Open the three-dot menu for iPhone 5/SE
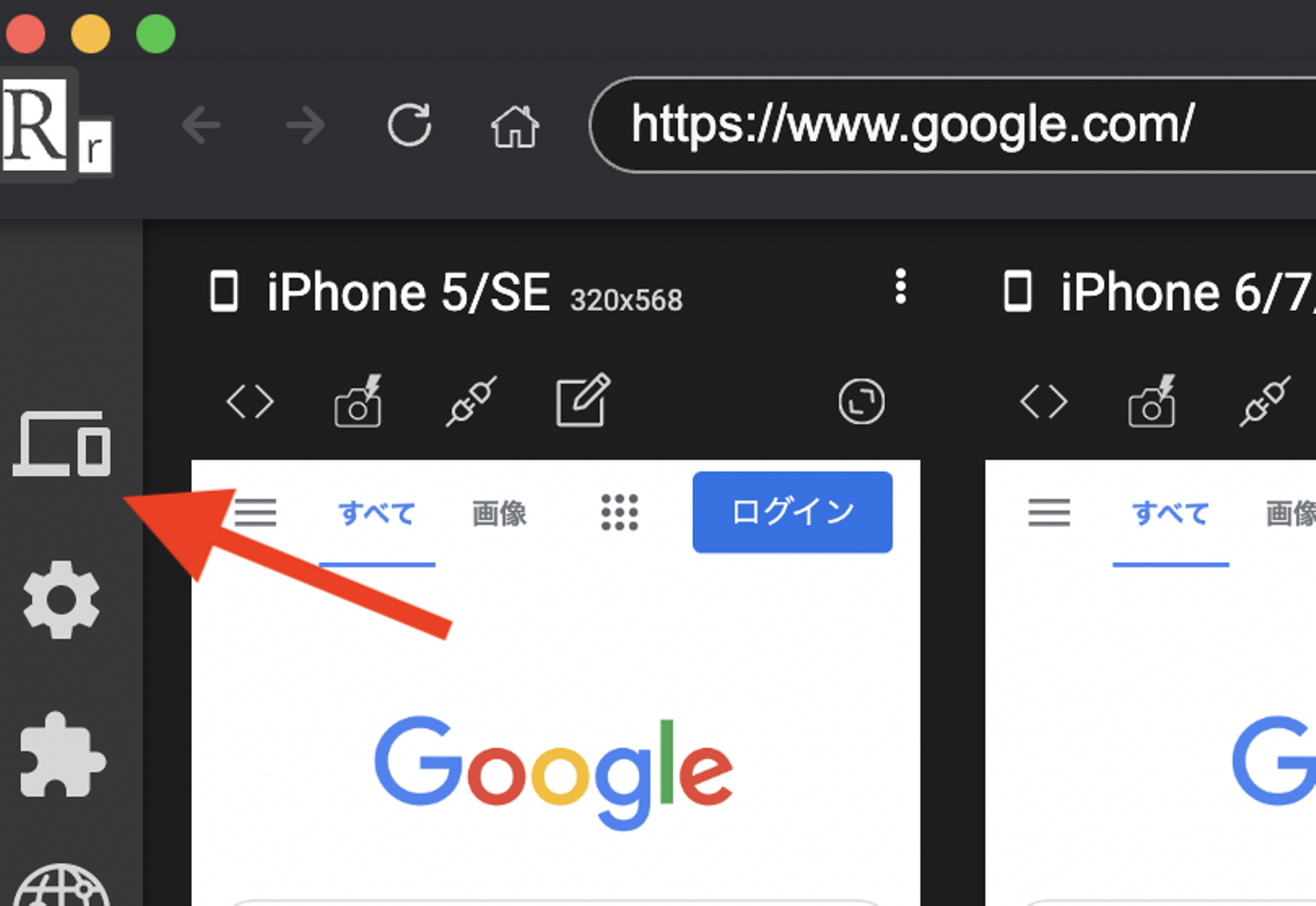Screen dimensions: 1316x906 click(x=901, y=287)
